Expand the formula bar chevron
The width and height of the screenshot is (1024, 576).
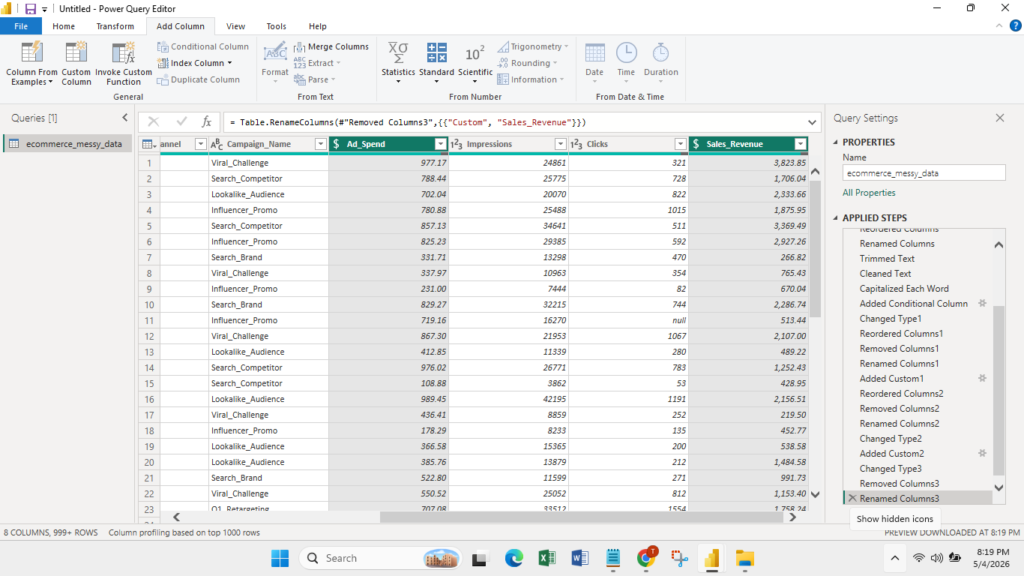click(812, 122)
